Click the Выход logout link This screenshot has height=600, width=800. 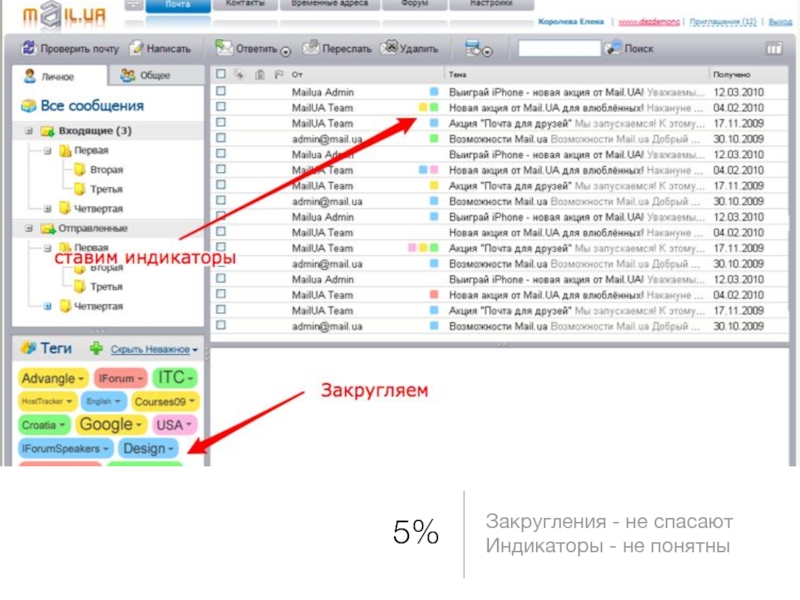tap(780, 21)
